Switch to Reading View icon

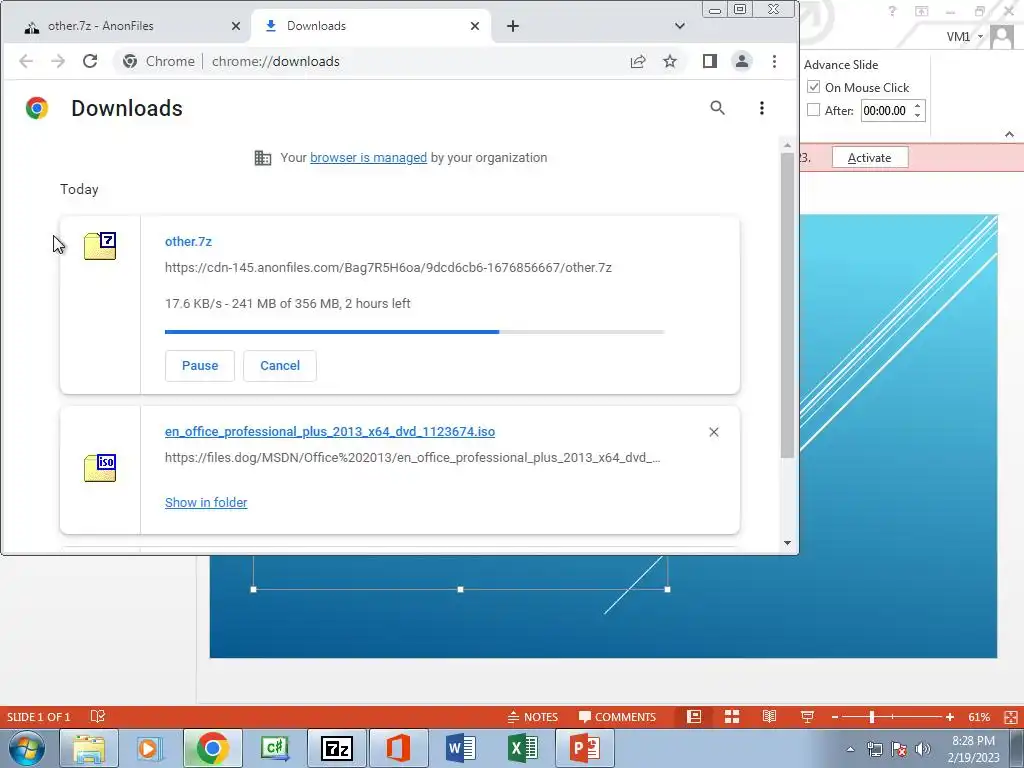tap(770, 717)
